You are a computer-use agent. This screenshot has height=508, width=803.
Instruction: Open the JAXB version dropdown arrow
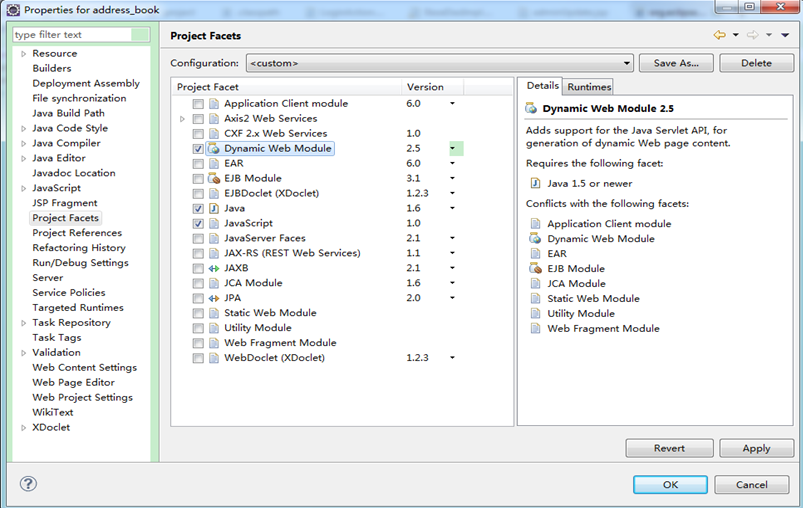click(x=453, y=268)
